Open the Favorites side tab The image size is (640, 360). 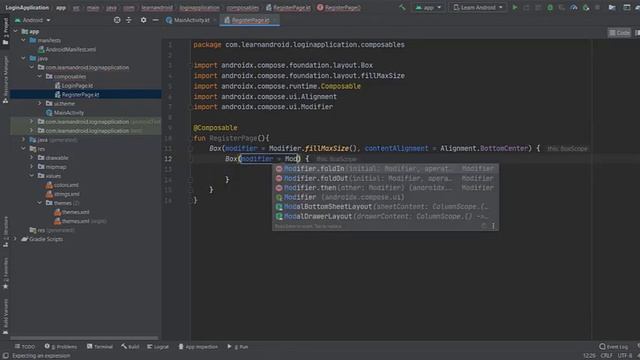(x=5, y=273)
